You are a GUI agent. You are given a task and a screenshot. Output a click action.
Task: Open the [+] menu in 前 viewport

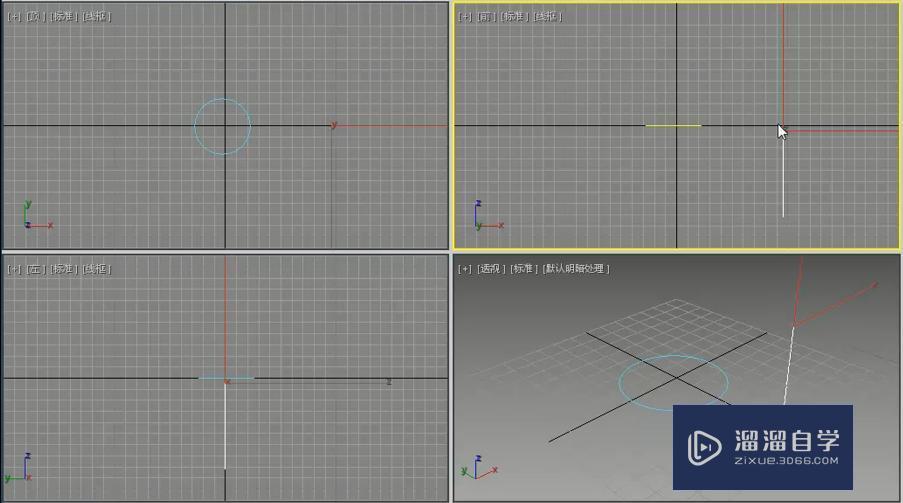coord(465,16)
